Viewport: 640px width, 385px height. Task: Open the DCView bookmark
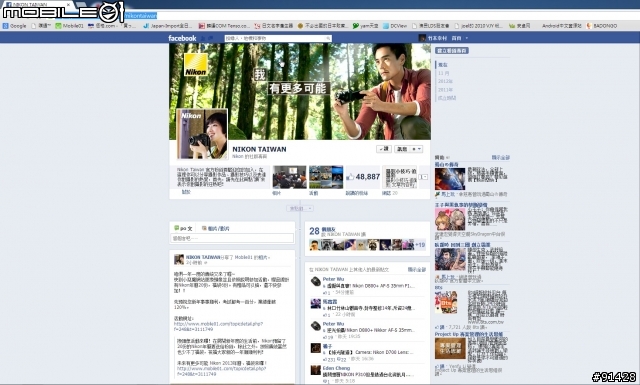pos(395,26)
